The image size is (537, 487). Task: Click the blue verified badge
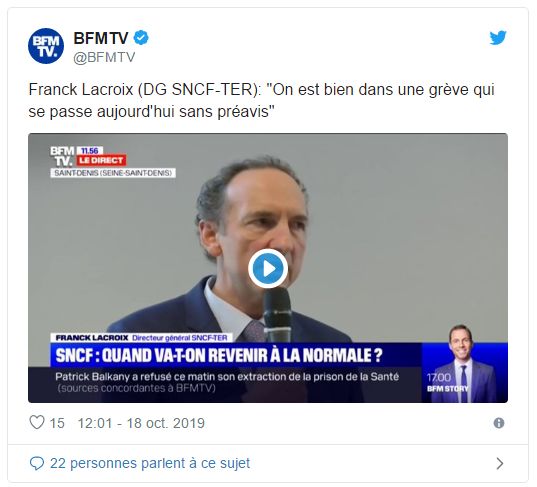141,38
